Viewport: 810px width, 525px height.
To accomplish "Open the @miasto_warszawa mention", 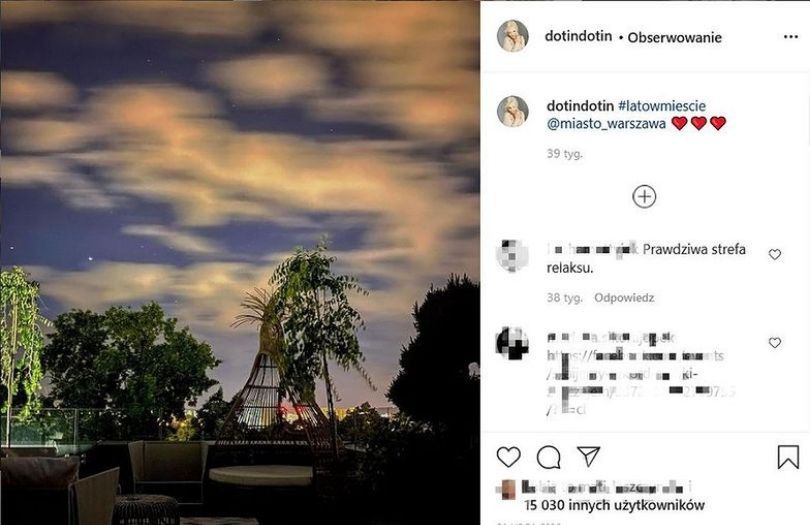I will coord(606,123).
